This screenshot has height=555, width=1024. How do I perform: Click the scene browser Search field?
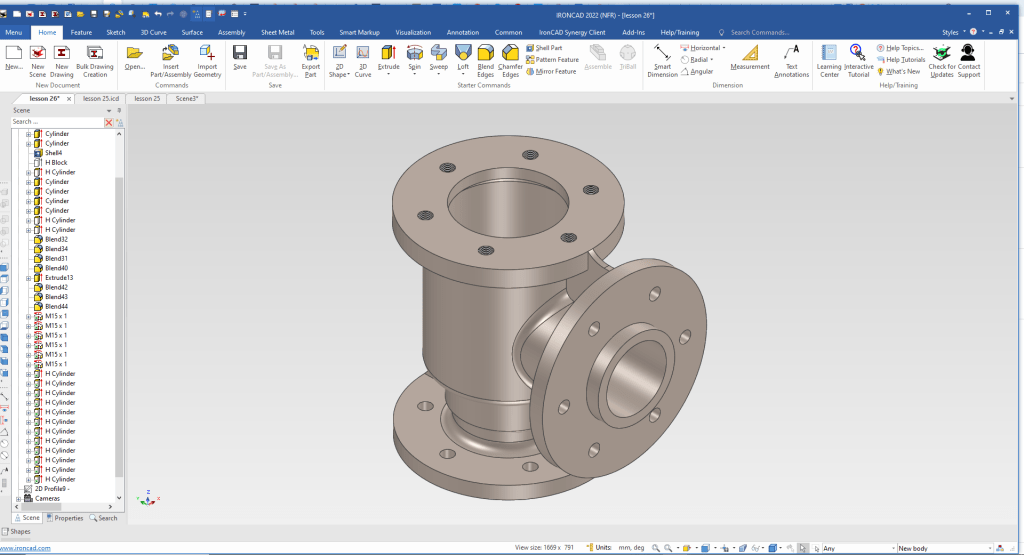[x=56, y=122]
